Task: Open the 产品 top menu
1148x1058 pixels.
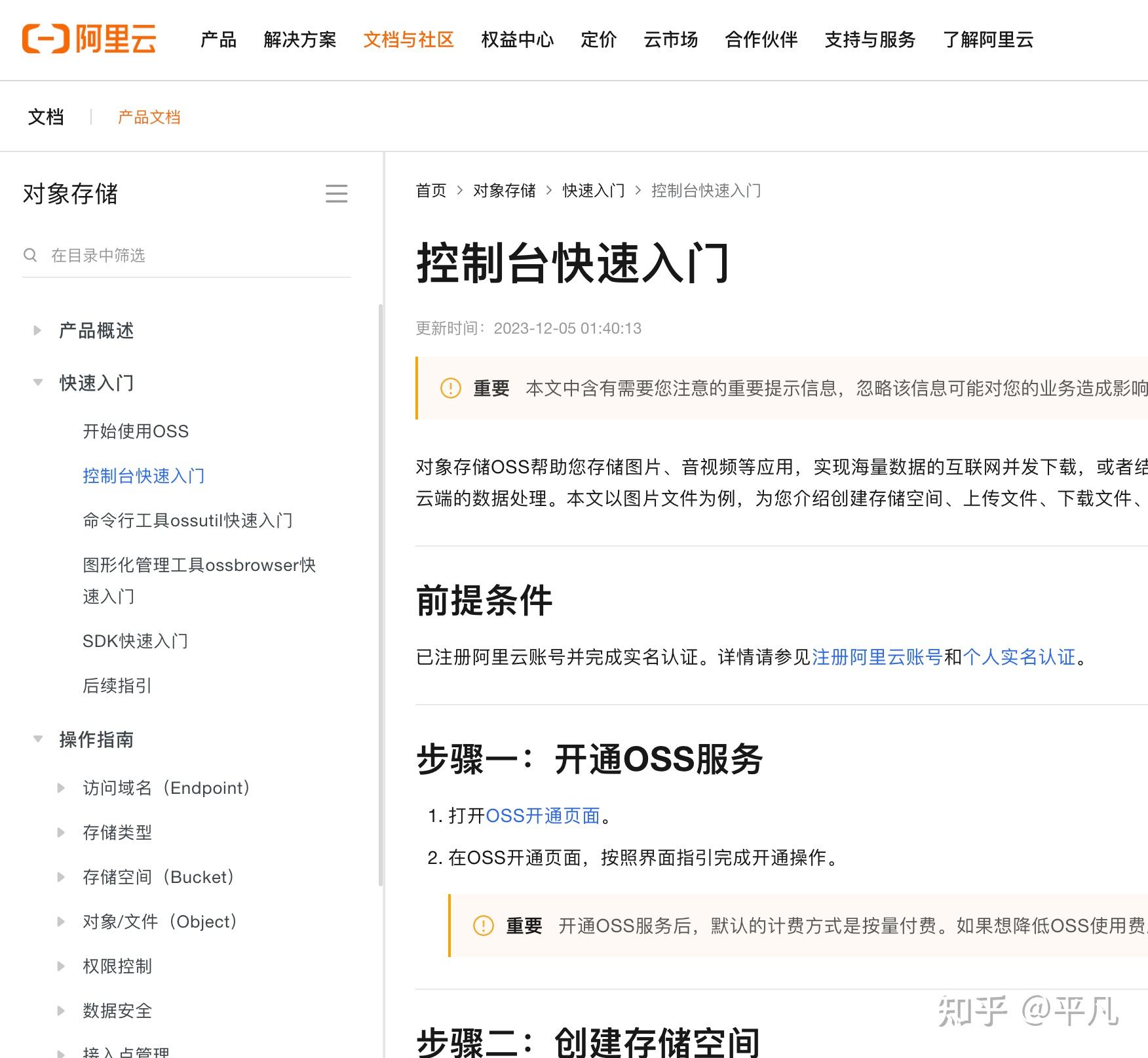Action: click(218, 39)
